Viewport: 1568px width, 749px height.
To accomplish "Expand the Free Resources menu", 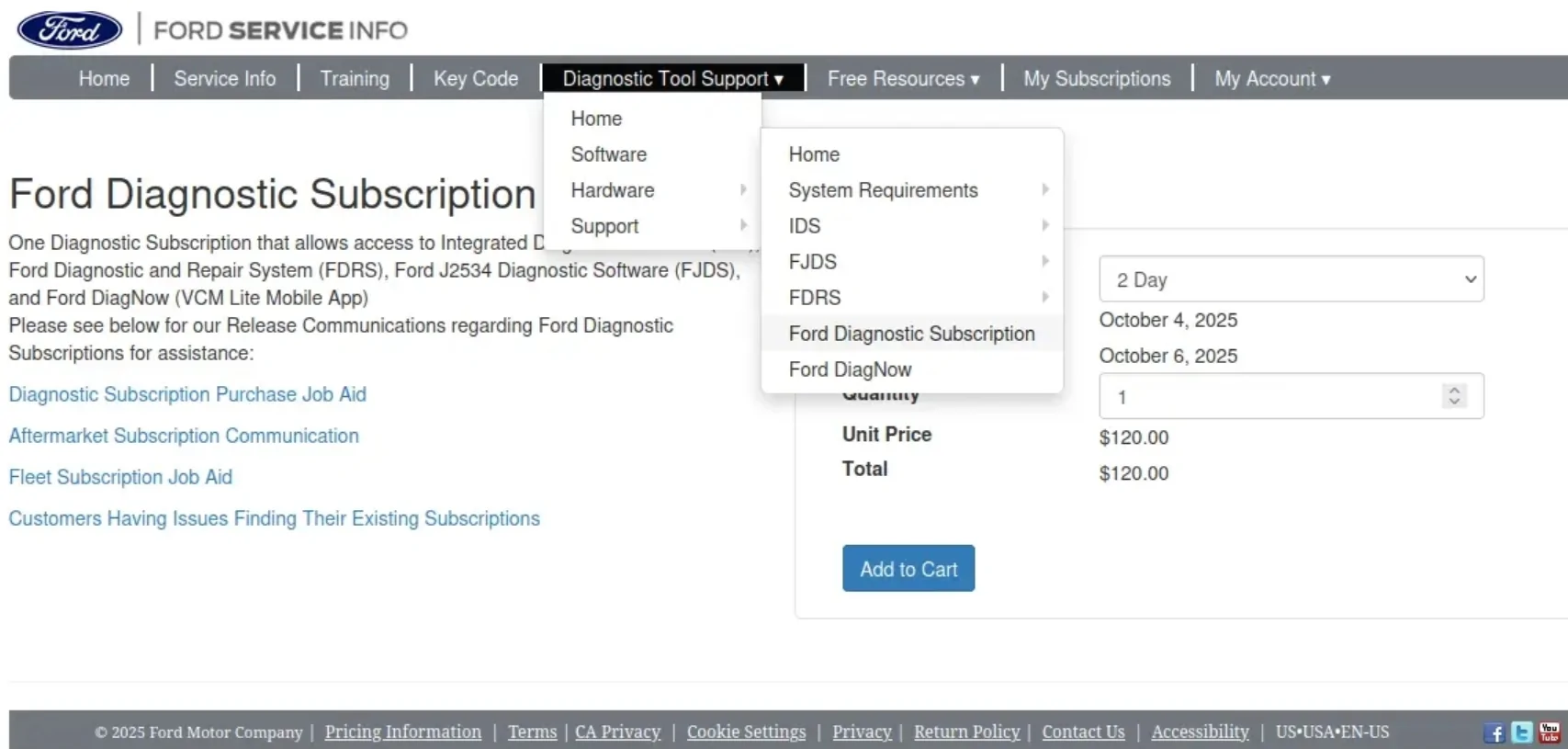I will tap(904, 79).
